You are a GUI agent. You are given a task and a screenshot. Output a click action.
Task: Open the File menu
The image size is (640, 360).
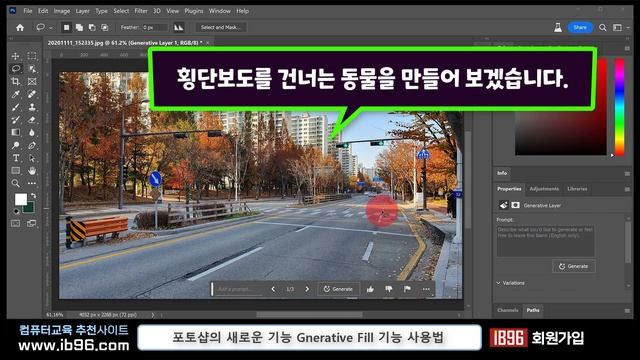[28, 11]
